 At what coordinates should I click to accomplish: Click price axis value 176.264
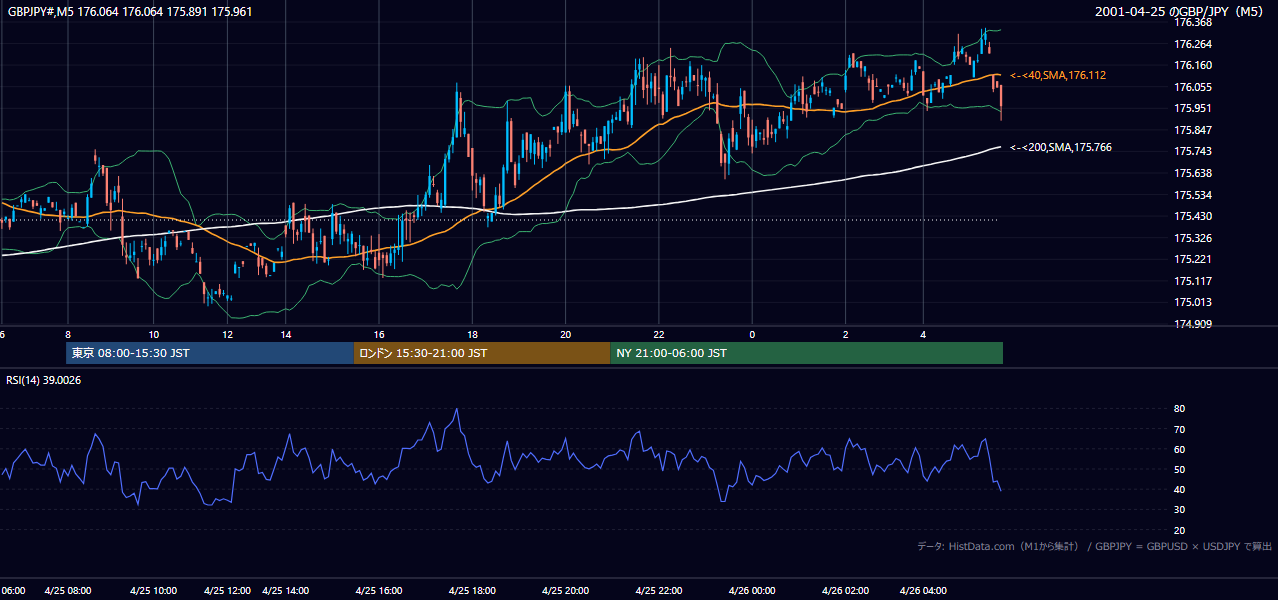click(1193, 44)
